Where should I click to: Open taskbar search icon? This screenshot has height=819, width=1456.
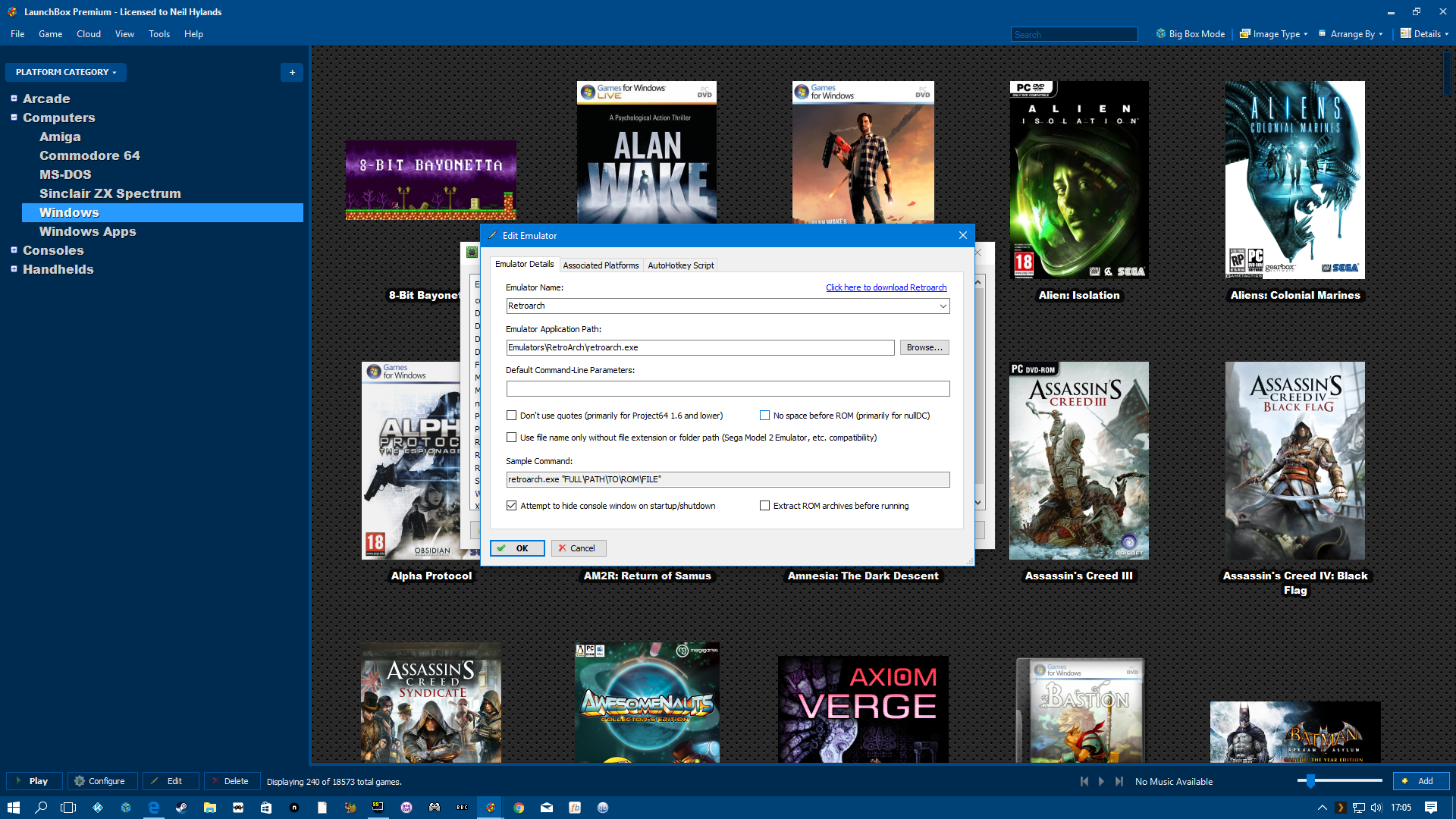[x=41, y=808]
